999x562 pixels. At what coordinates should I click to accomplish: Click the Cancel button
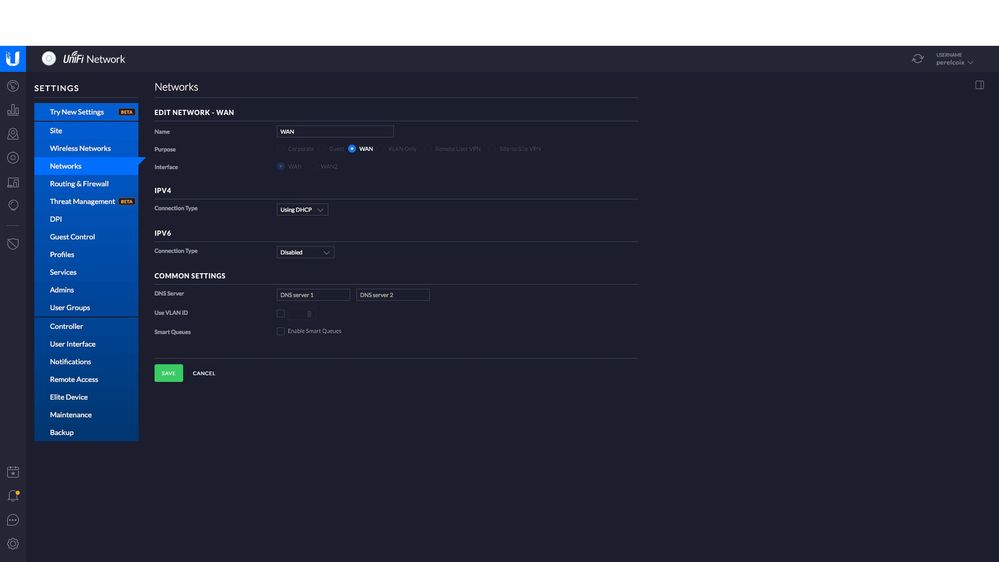tap(204, 373)
